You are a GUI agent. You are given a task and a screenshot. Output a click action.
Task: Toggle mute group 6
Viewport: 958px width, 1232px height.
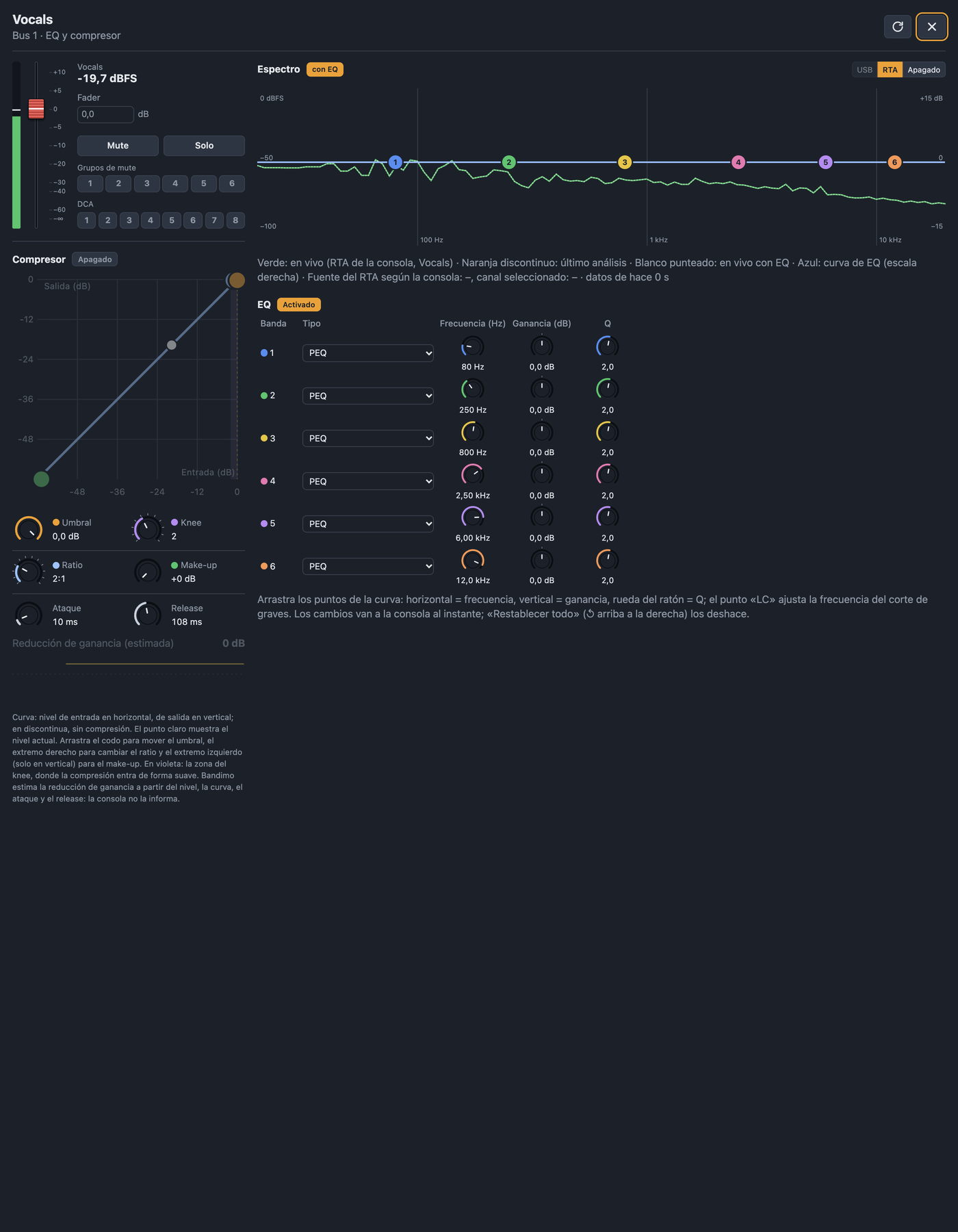coord(232,183)
